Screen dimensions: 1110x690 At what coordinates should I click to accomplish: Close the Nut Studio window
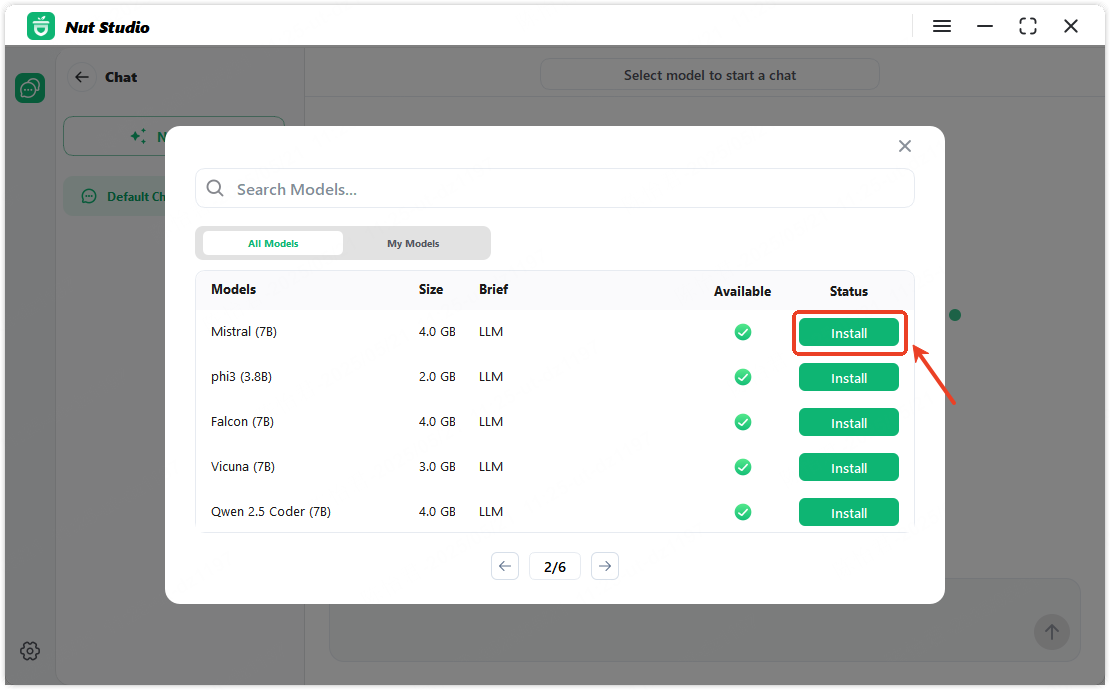tap(1070, 26)
